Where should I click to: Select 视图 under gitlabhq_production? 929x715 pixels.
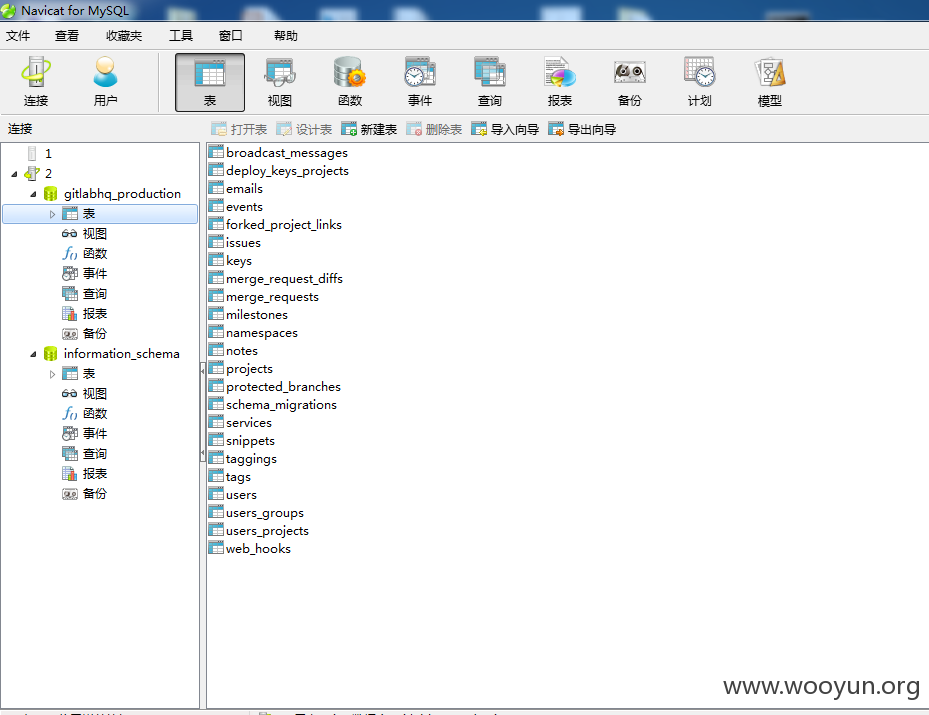84,233
